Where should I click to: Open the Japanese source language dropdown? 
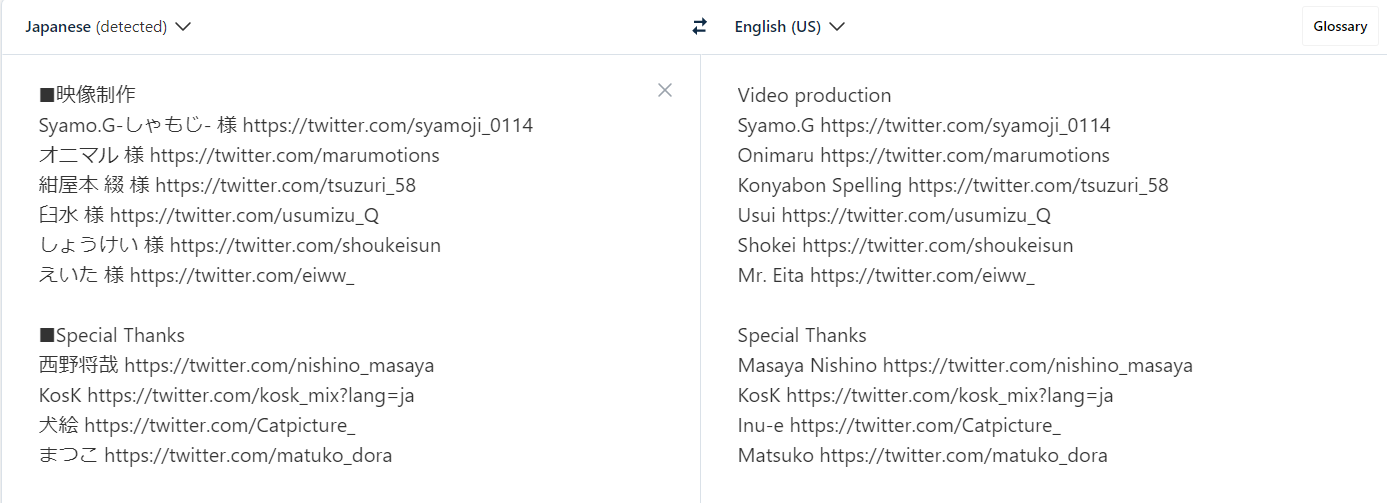click(x=108, y=27)
